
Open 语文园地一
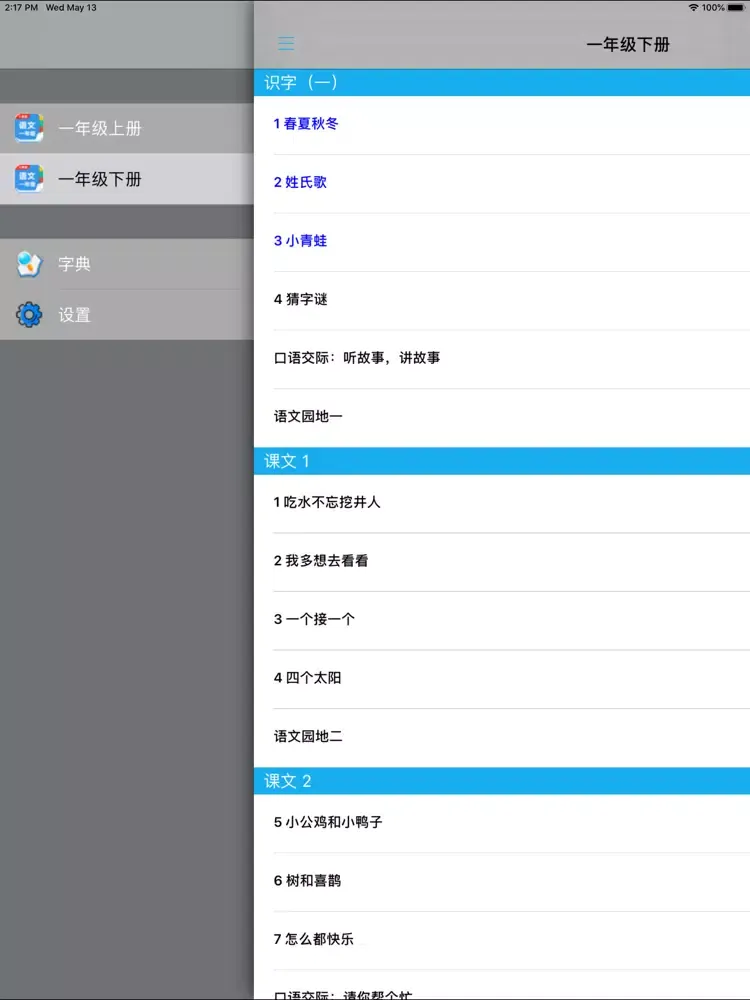click(x=502, y=418)
